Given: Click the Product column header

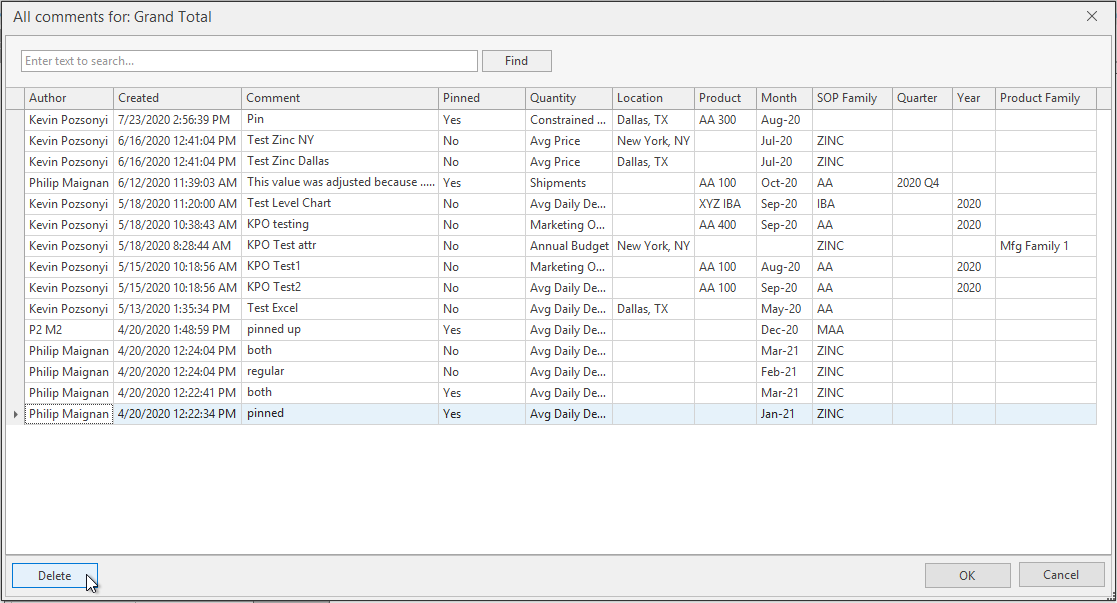Looking at the screenshot, I should click(725, 98).
